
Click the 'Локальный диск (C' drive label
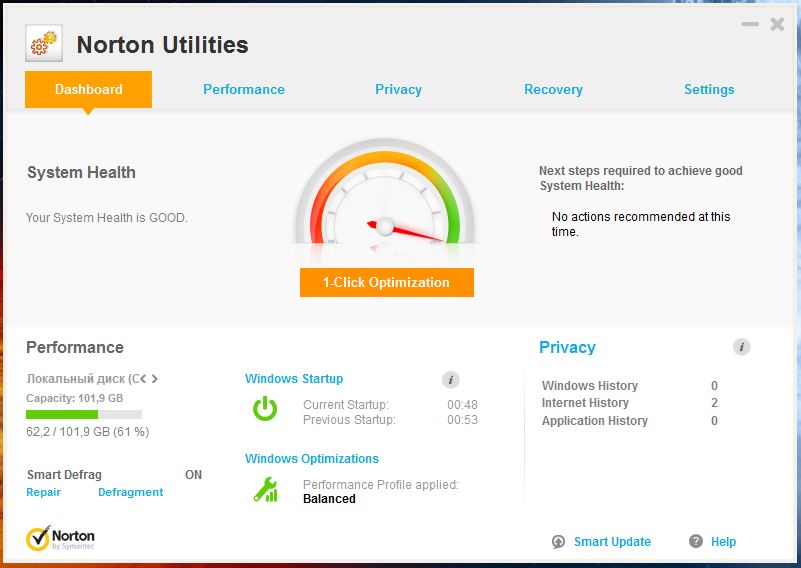(x=83, y=379)
